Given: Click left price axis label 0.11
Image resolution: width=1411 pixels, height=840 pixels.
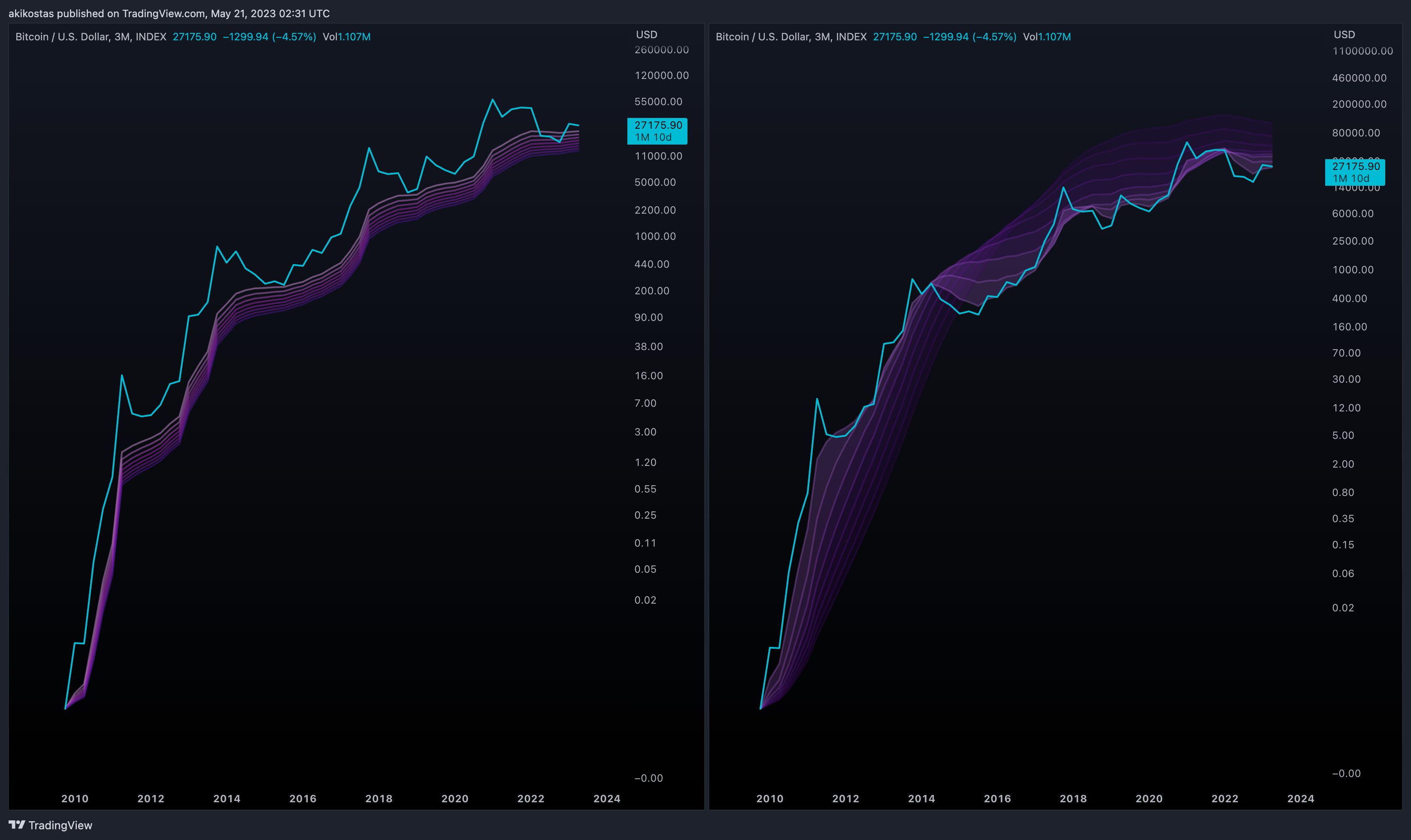Looking at the screenshot, I should tap(645, 544).
